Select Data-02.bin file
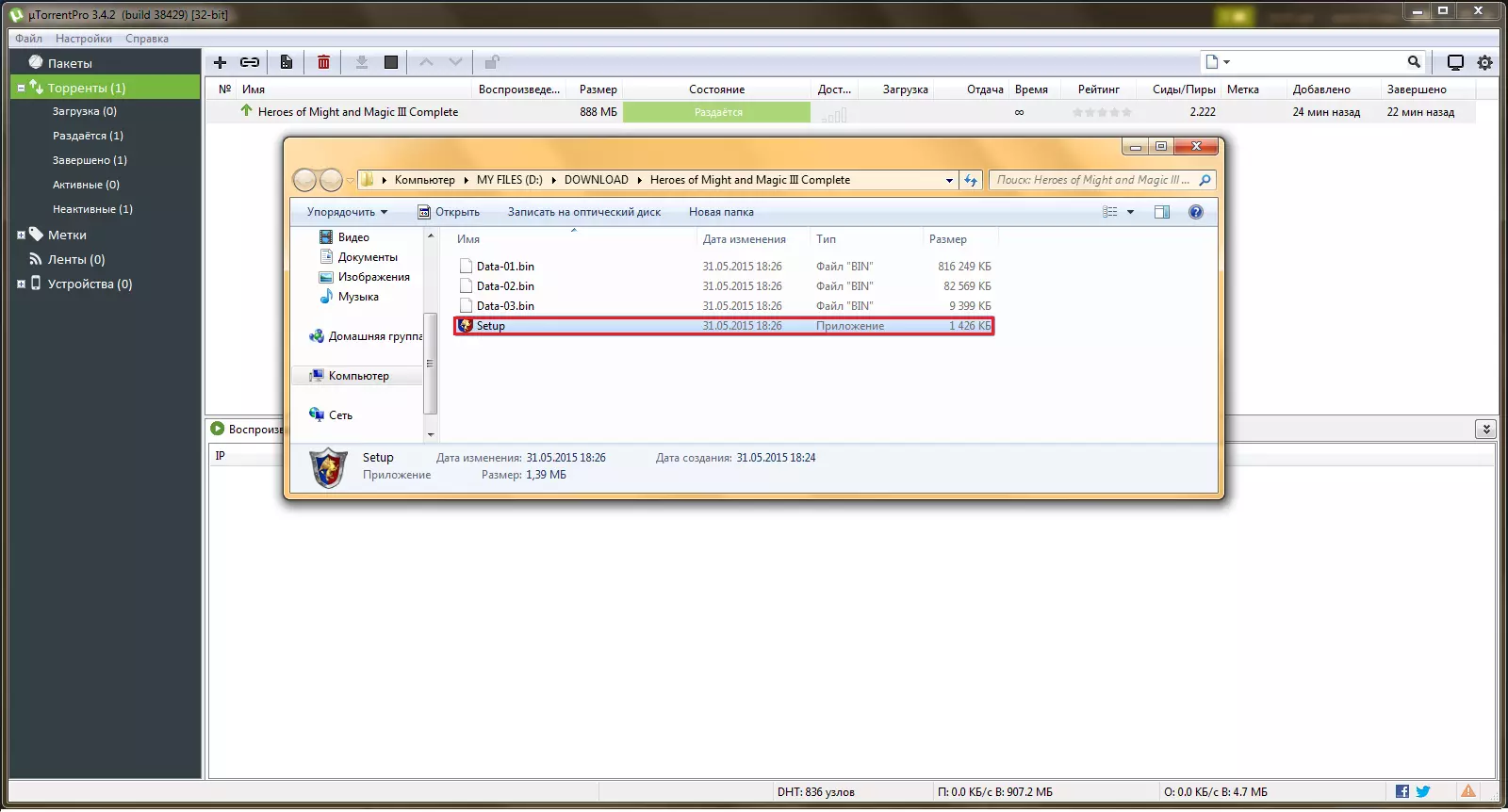The width and height of the screenshot is (1508, 812). (x=723, y=286)
